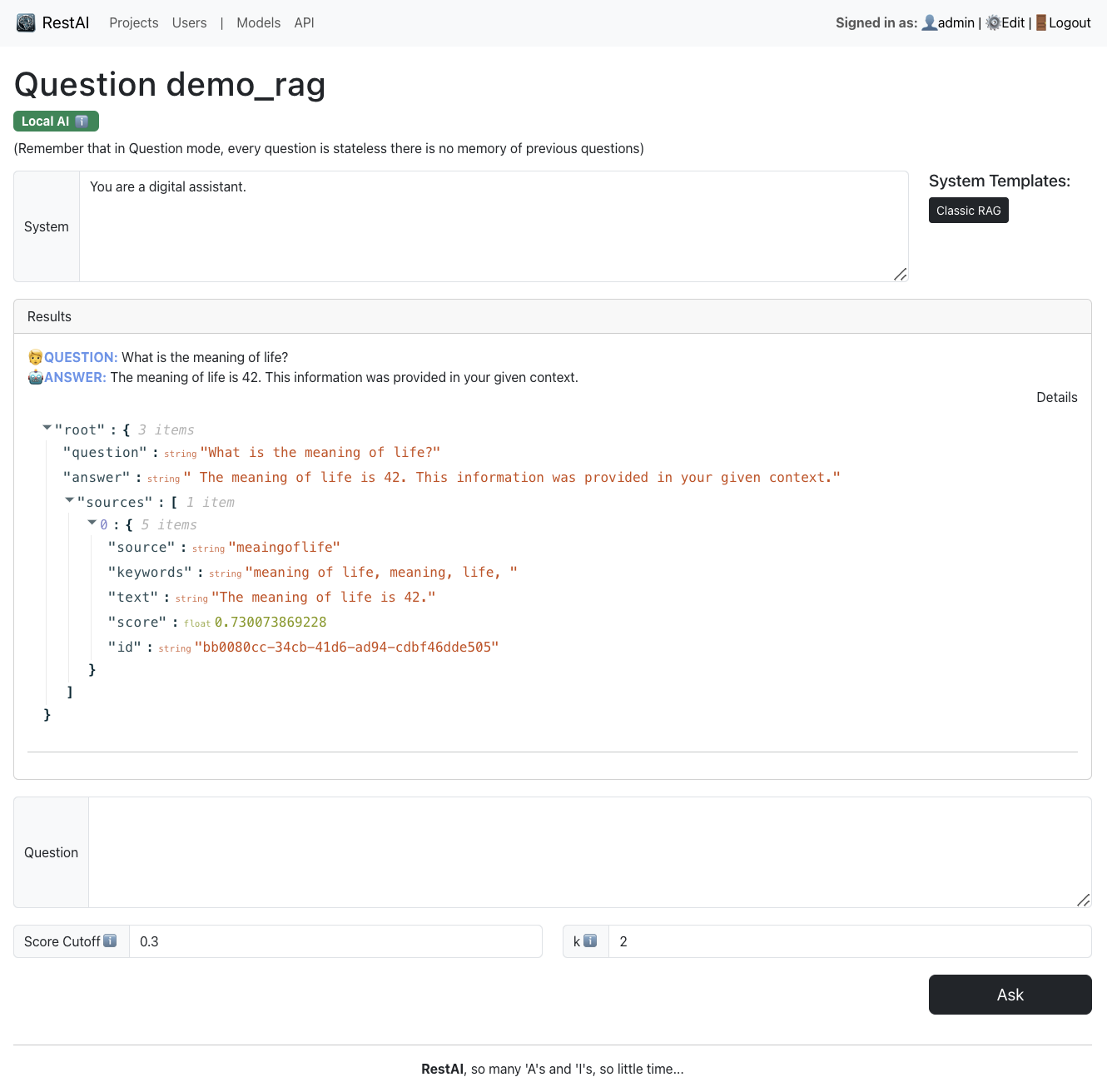Viewport: 1107px width, 1092px height.
Task: Collapse the "sources" array node
Action: (70, 500)
